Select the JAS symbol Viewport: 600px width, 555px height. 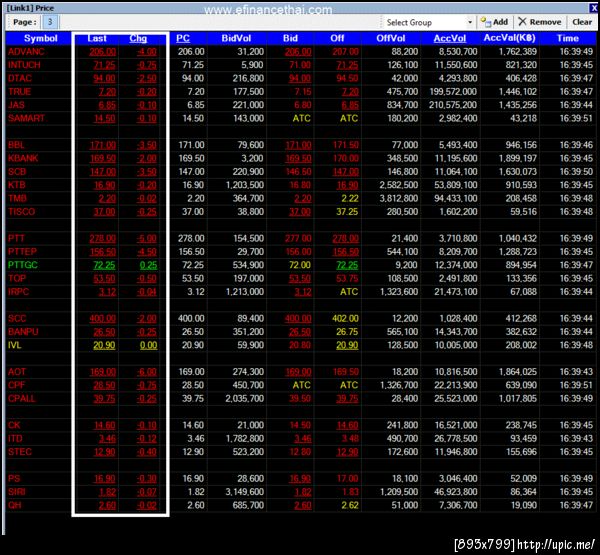pyautogui.click(x=16, y=105)
